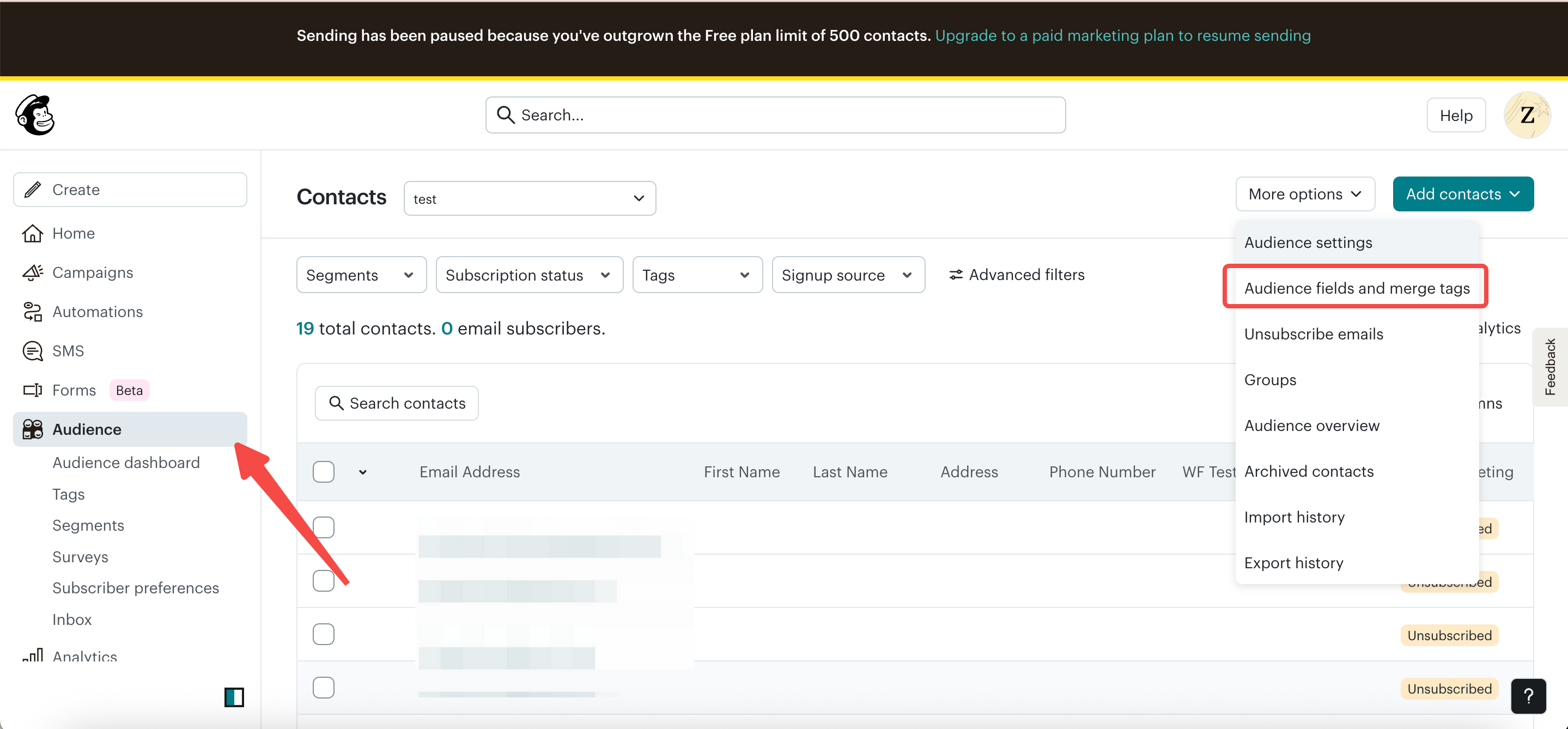Click Upgrade to a paid marketing plan link

(x=1122, y=35)
